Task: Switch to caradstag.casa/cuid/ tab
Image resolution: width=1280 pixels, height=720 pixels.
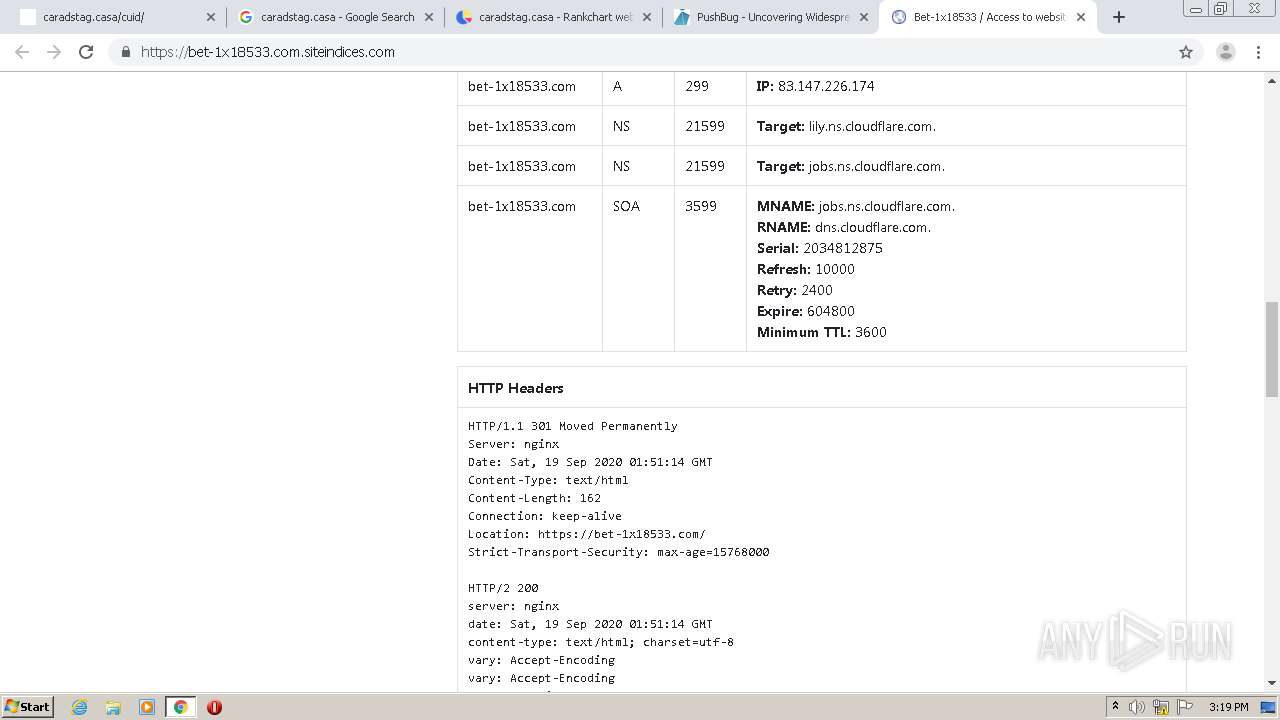Action: click(117, 17)
